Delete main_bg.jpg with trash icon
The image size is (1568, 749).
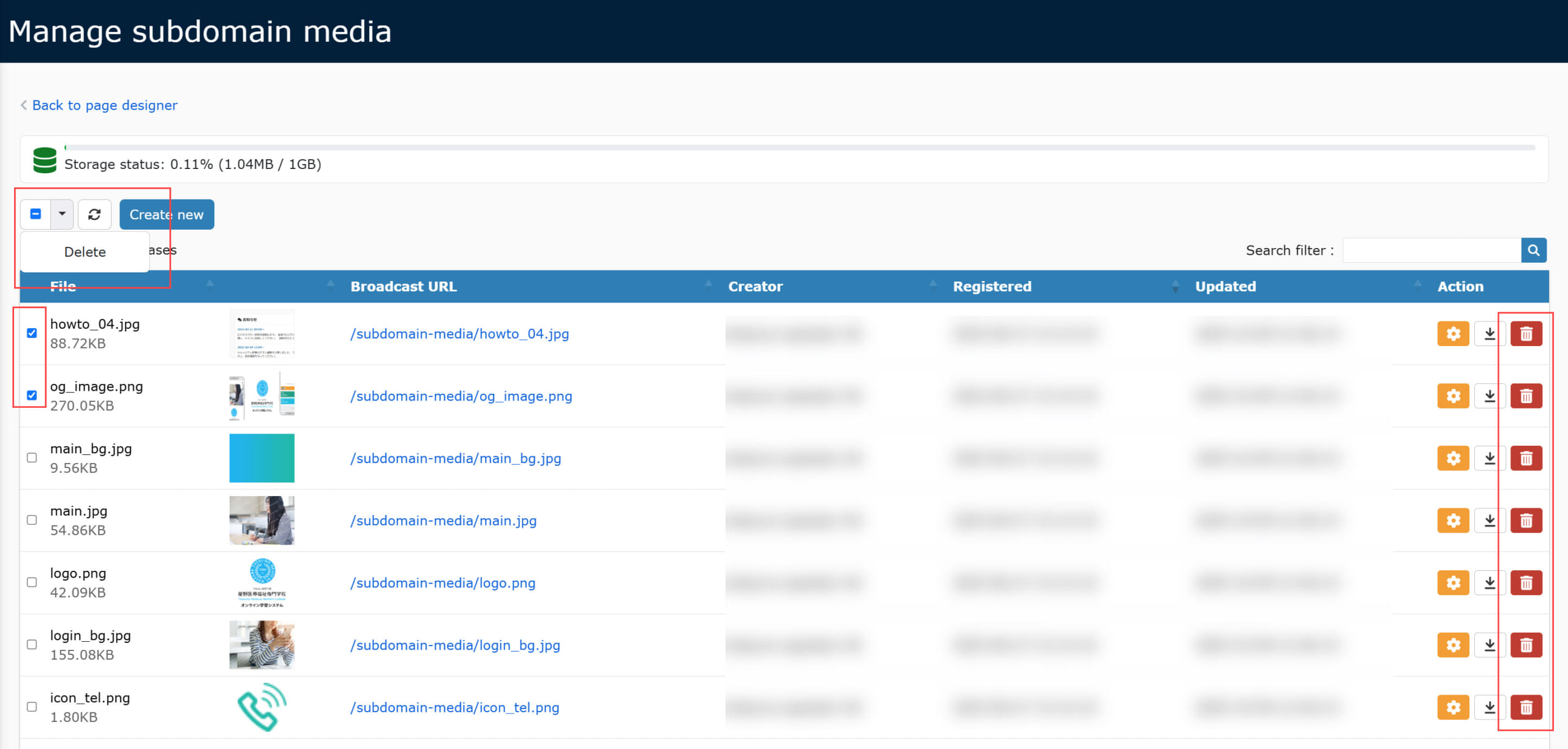[1526, 458]
